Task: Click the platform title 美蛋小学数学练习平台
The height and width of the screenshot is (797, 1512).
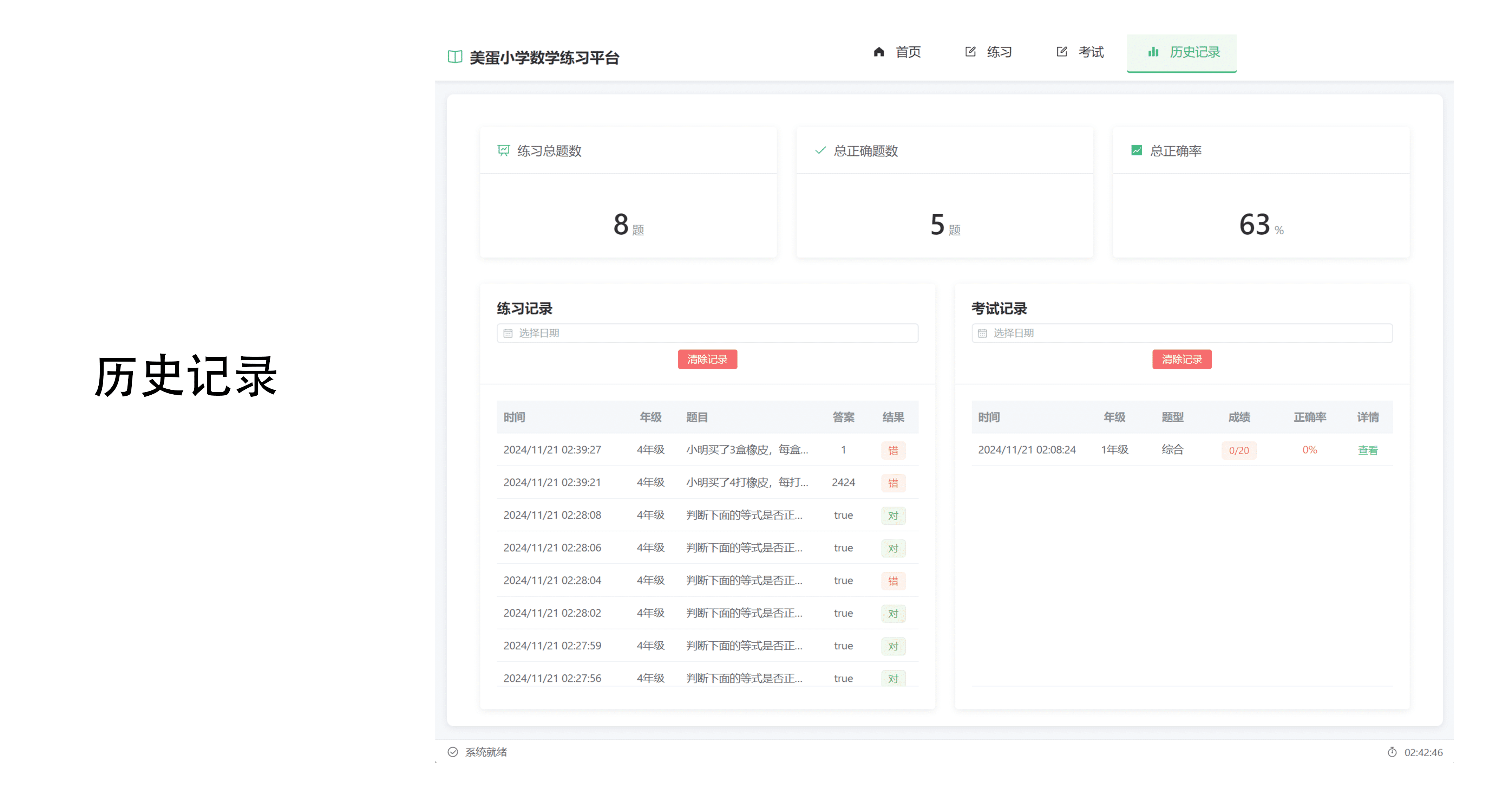Action: (x=544, y=58)
